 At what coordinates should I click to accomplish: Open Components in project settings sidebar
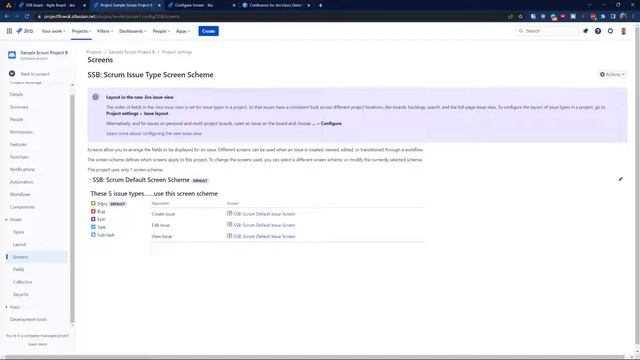[22, 207]
